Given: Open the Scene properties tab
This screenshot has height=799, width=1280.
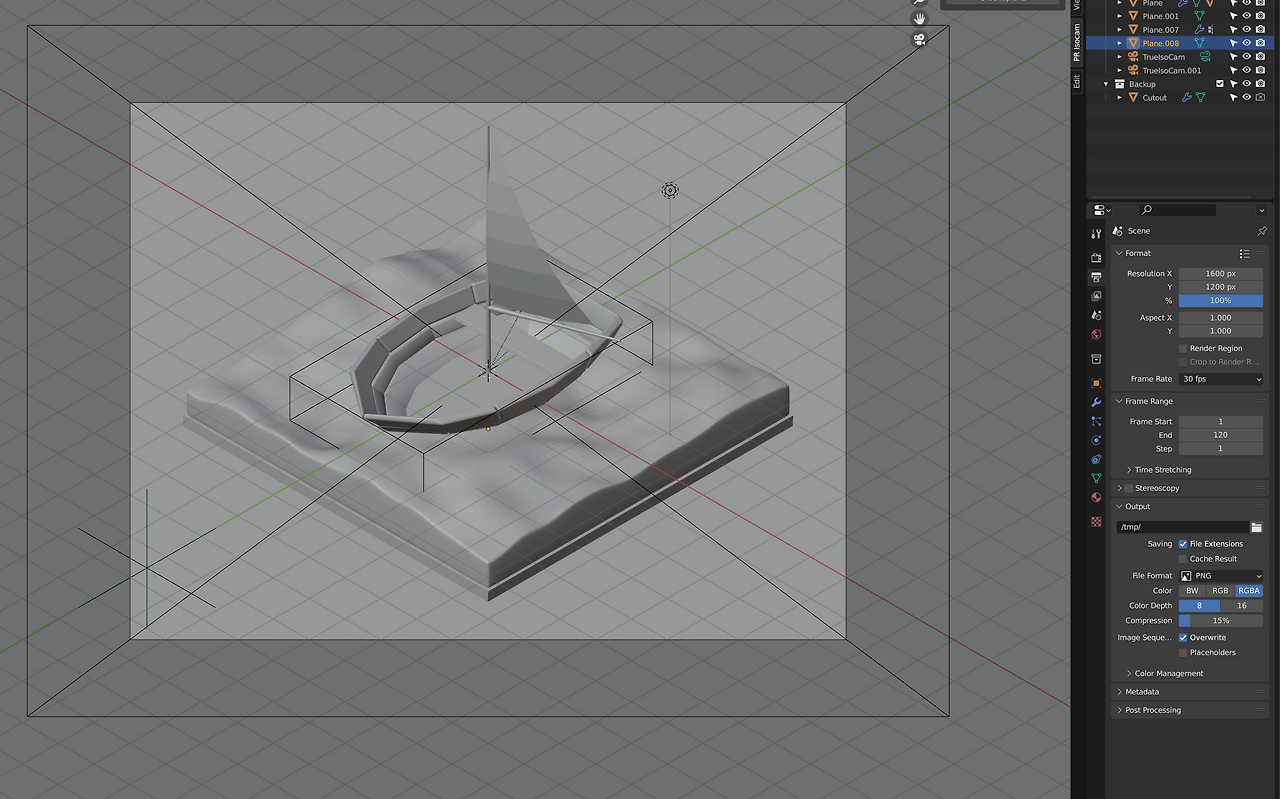Looking at the screenshot, I should point(1096,315).
